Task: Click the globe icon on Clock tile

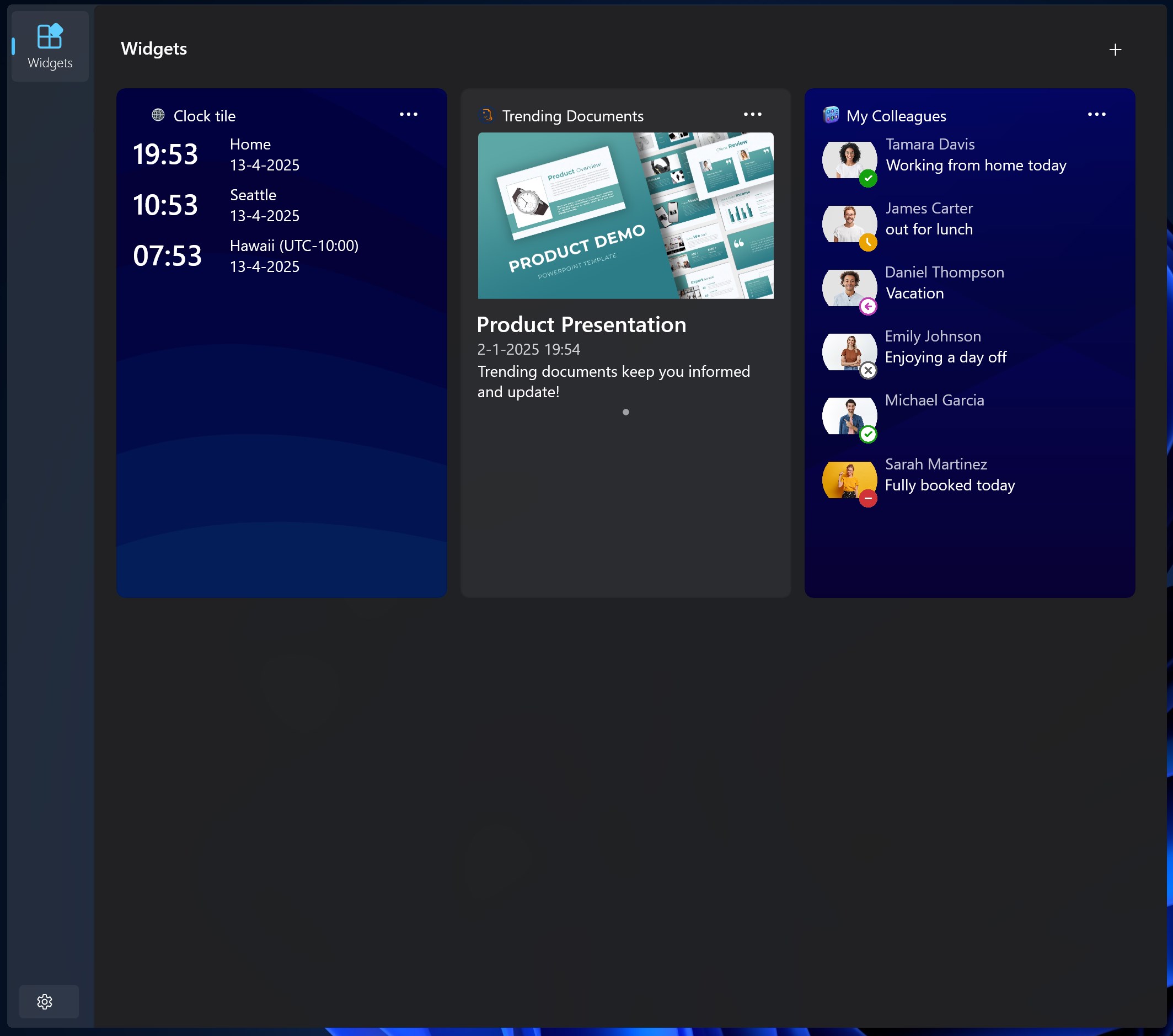Action: pyautogui.click(x=158, y=115)
